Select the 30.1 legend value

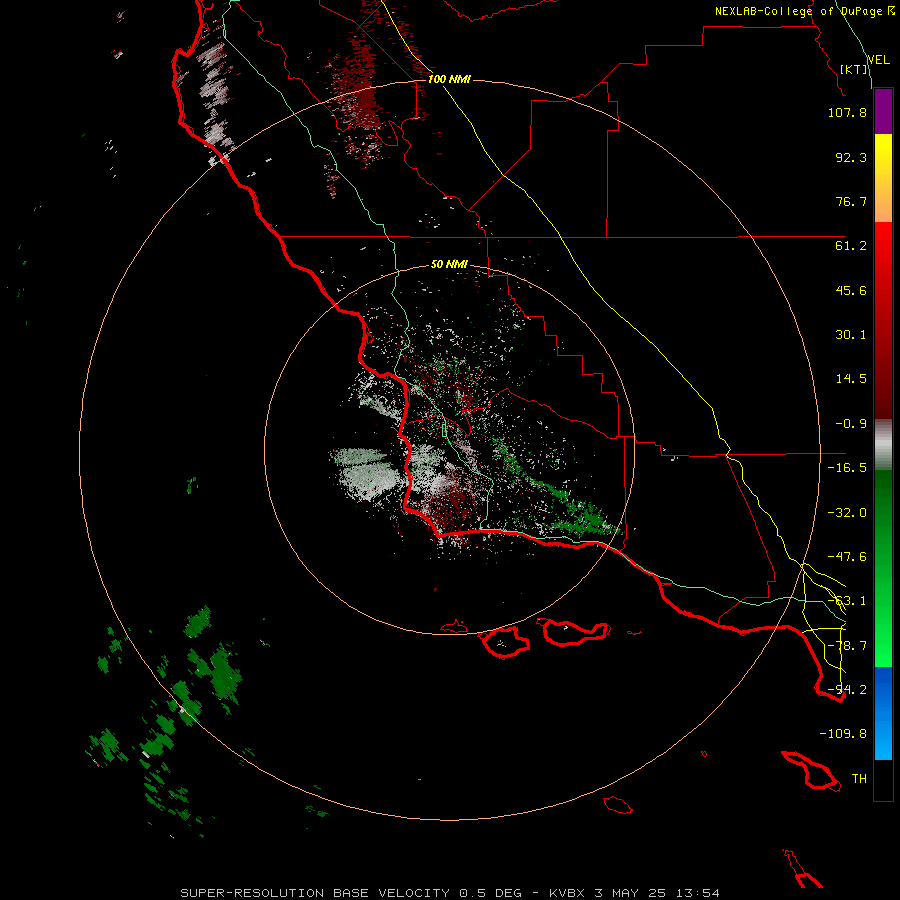point(851,335)
